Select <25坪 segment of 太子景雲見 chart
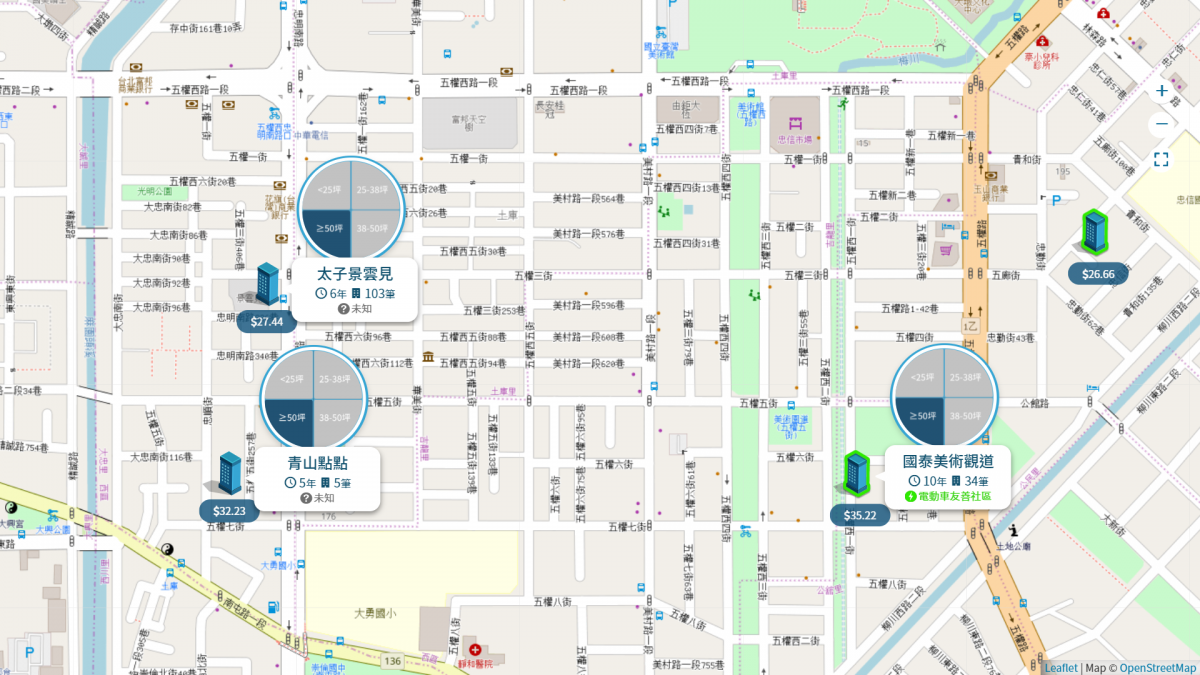Screen dimensions: 1200x675 pos(328,188)
